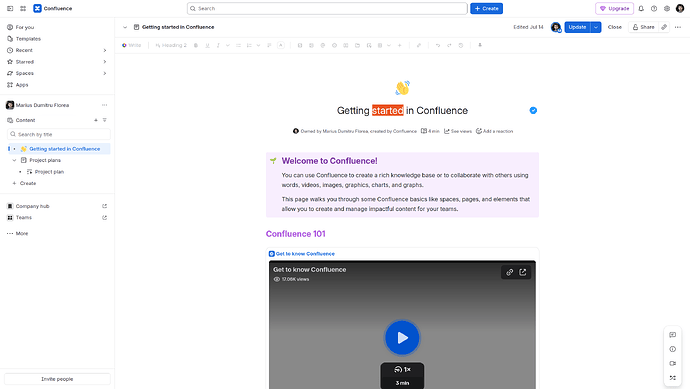Expand the Starred section chevron
This screenshot has width=690, height=389.
click(x=105, y=62)
